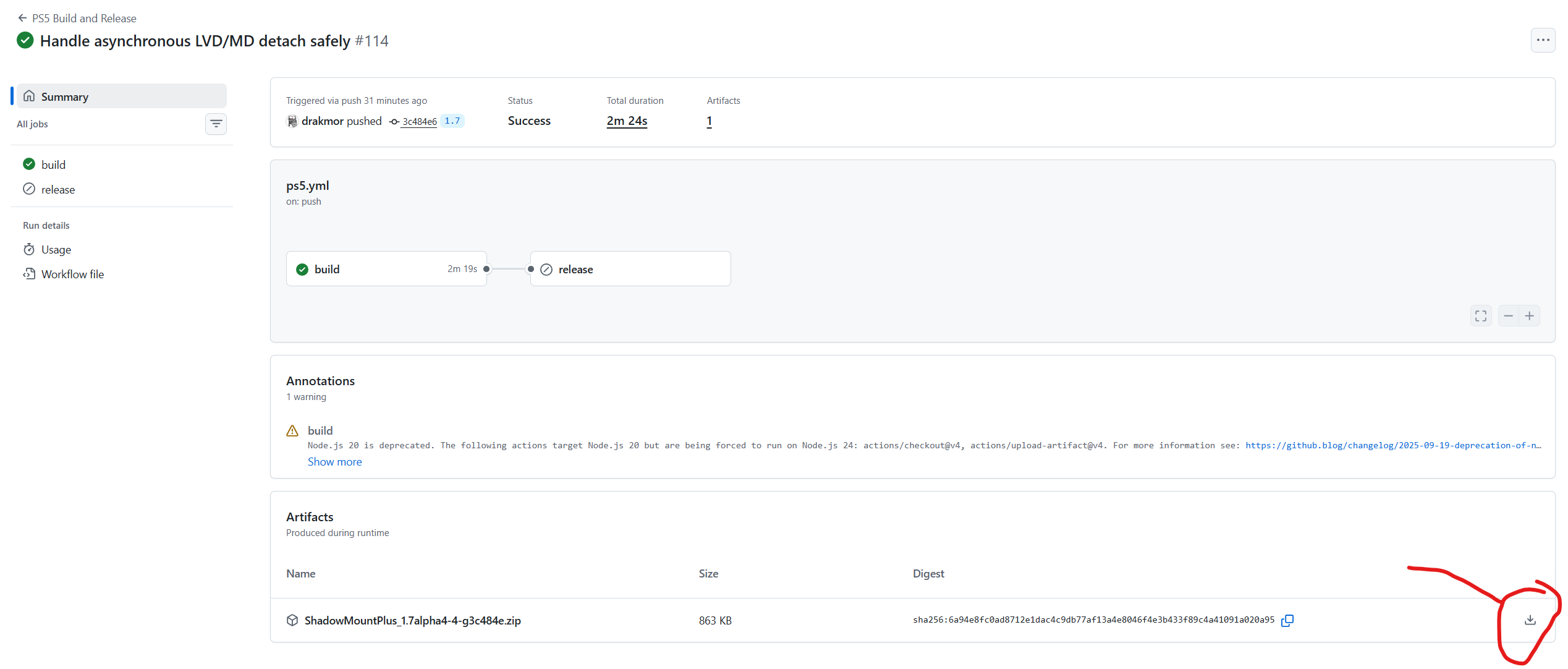Click the 863 KB size value

(715, 620)
